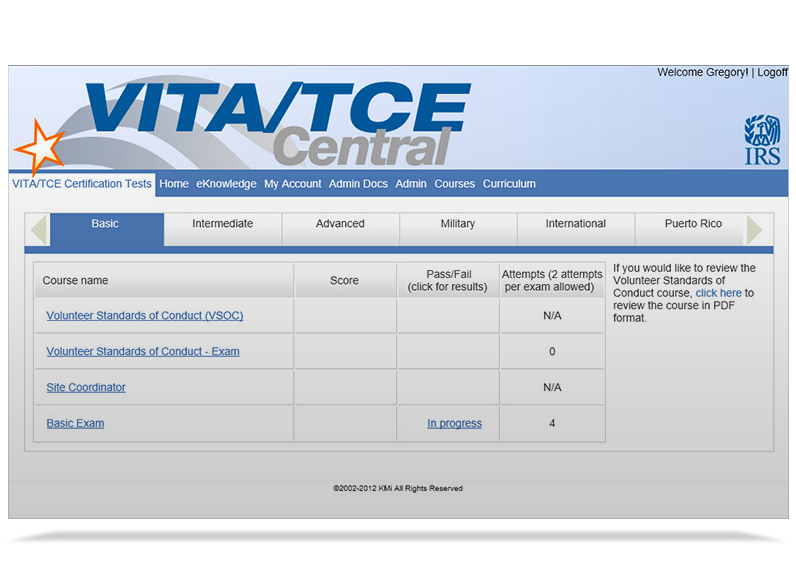Click the 'click here' PDF review link
The height and width of the screenshot is (568, 796).
(718, 293)
